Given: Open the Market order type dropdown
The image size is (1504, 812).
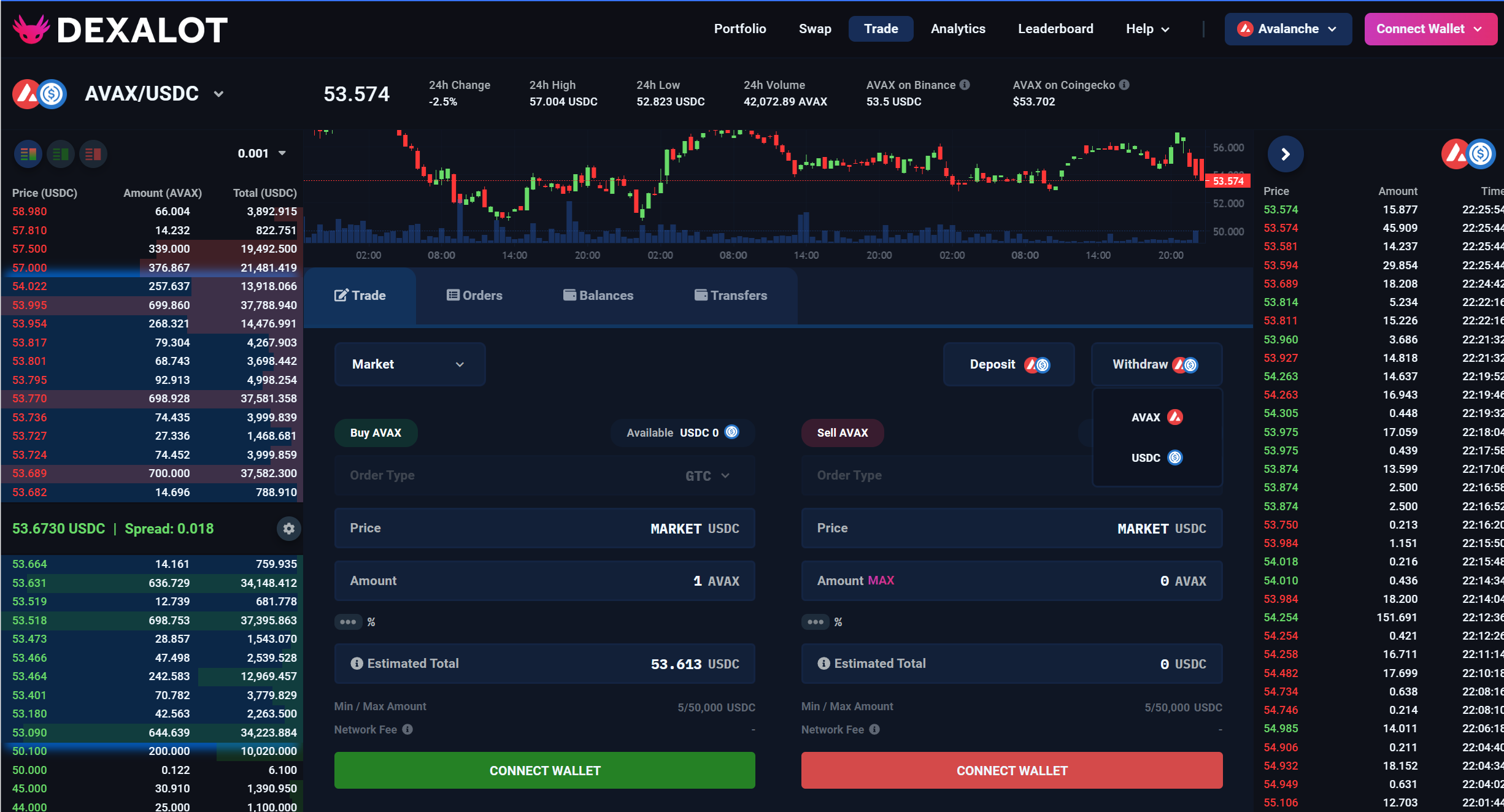Looking at the screenshot, I should pos(410,364).
